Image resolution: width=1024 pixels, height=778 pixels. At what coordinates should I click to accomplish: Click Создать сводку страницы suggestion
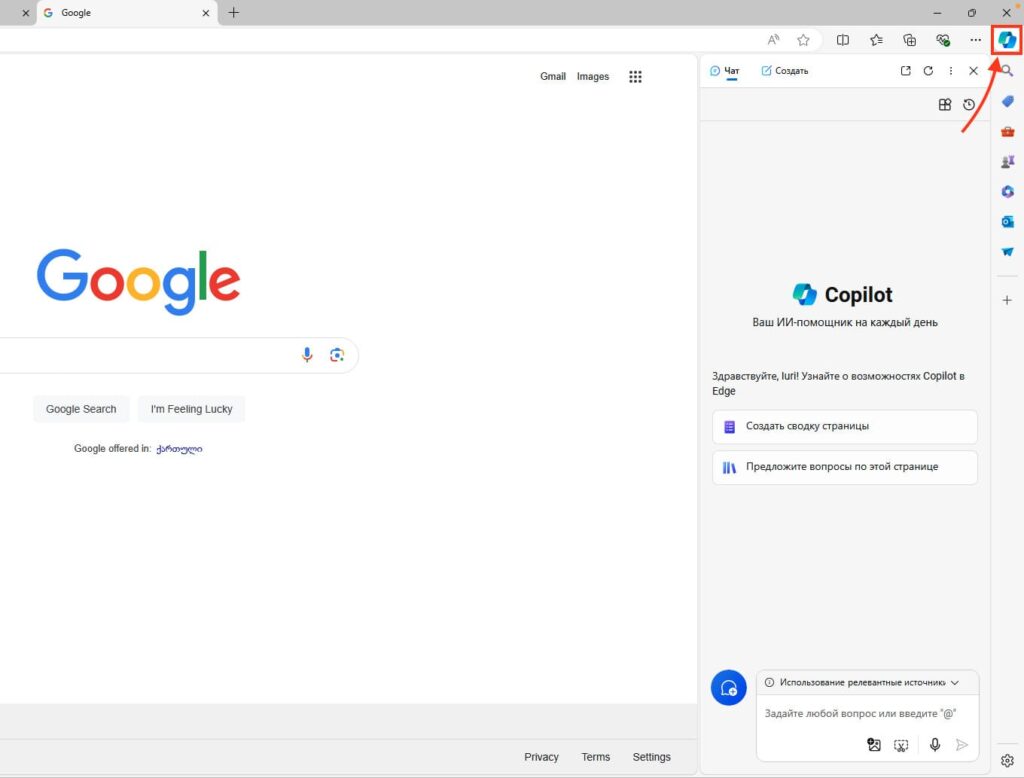click(x=844, y=427)
